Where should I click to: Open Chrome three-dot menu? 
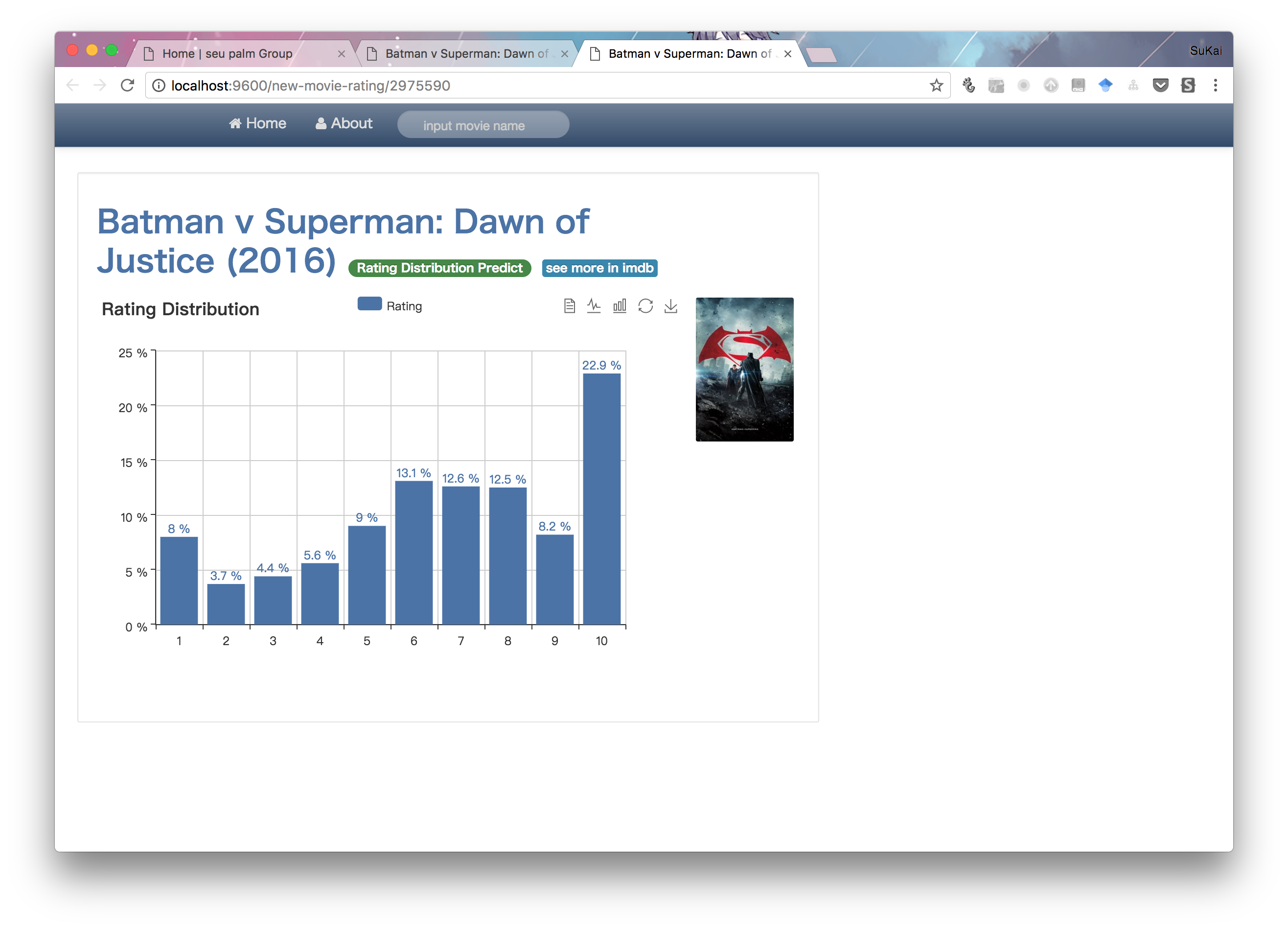coord(1215,86)
